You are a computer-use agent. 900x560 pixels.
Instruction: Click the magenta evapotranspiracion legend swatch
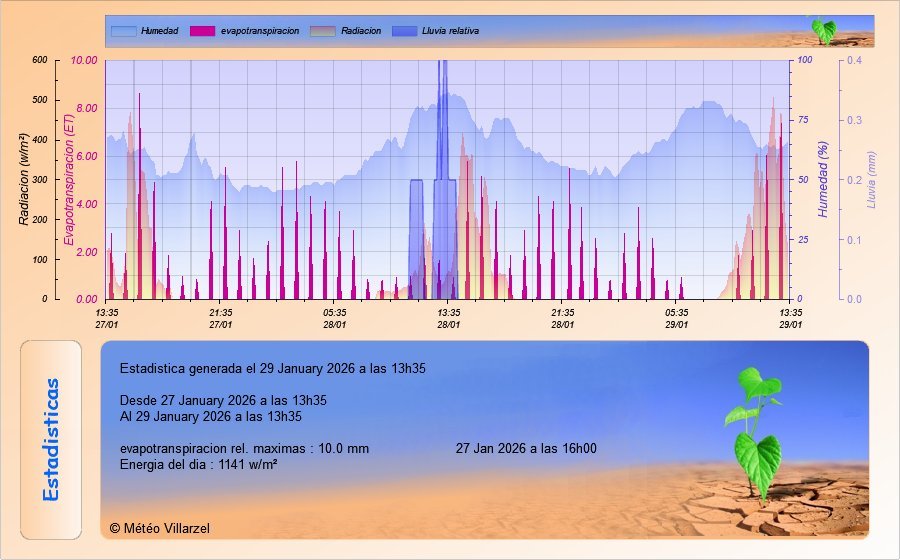pyautogui.click(x=203, y=31)
